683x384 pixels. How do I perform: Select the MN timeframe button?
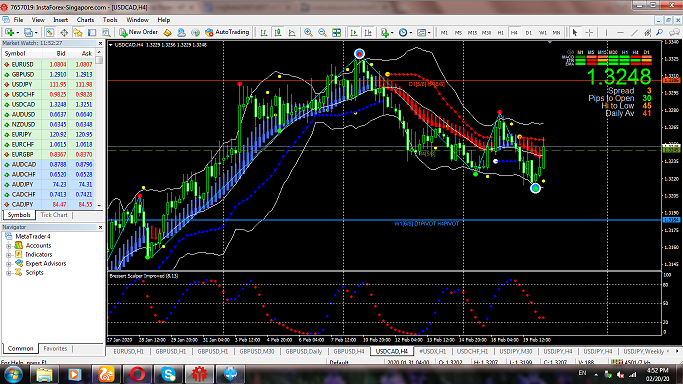(x=556, y=33)
